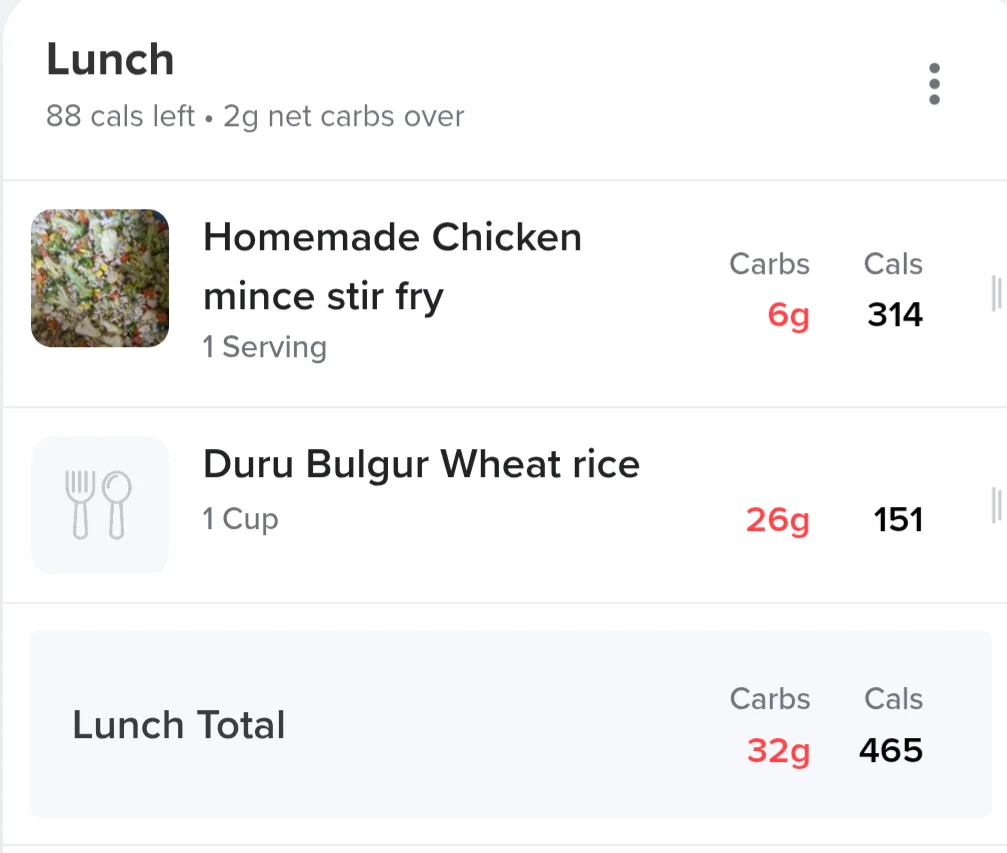The height and width of the screenshot is (853, 1007).
Task: Select the 6g carbs value
Action: point(788,315)
